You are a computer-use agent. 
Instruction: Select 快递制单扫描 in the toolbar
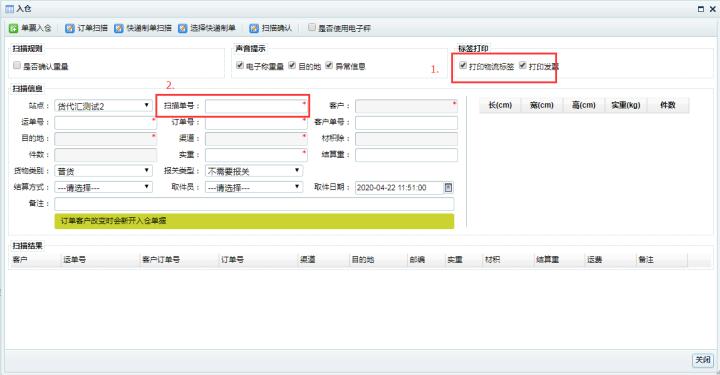143,28
